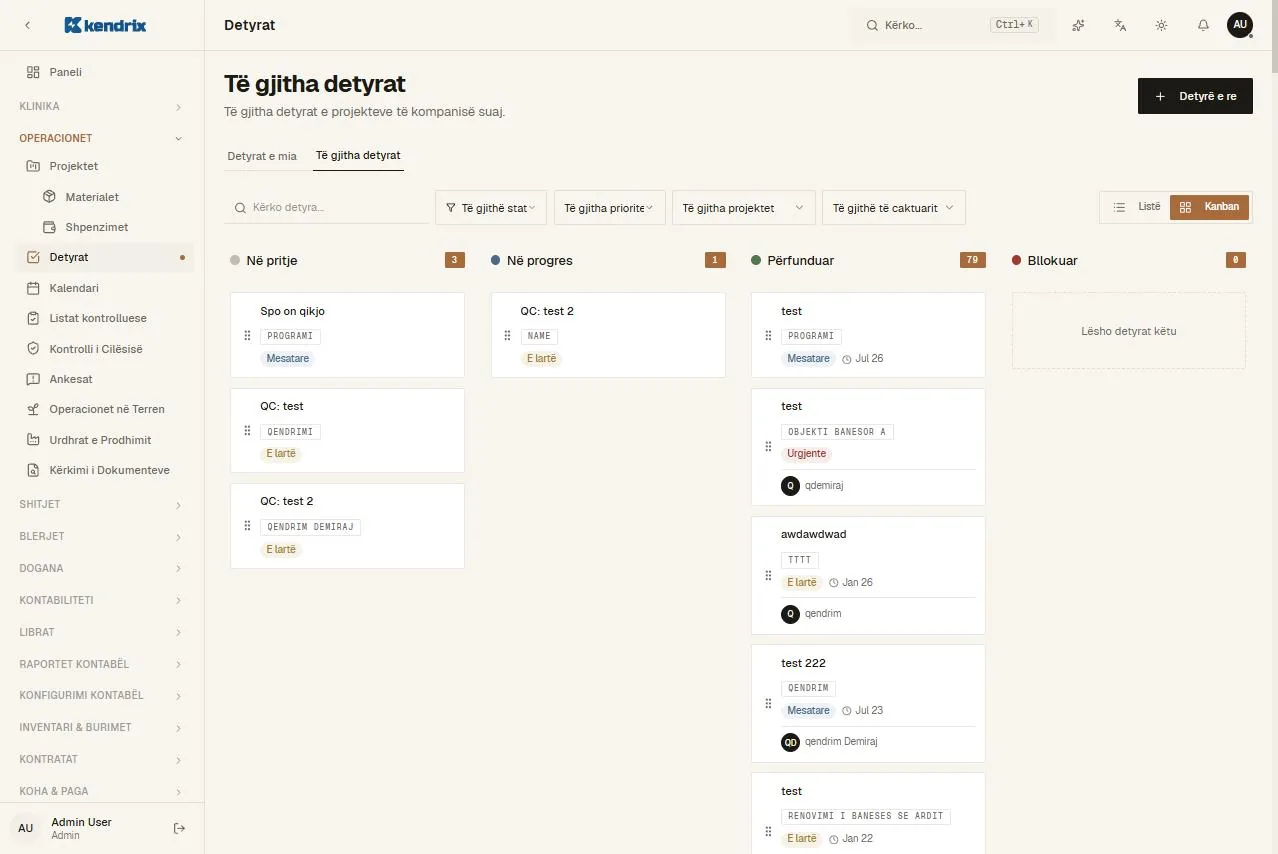Image resolution: width=1278 pixels, height=854 pixels.
Task: Open QC: test card in Në pritje
Action: (347, 430)
